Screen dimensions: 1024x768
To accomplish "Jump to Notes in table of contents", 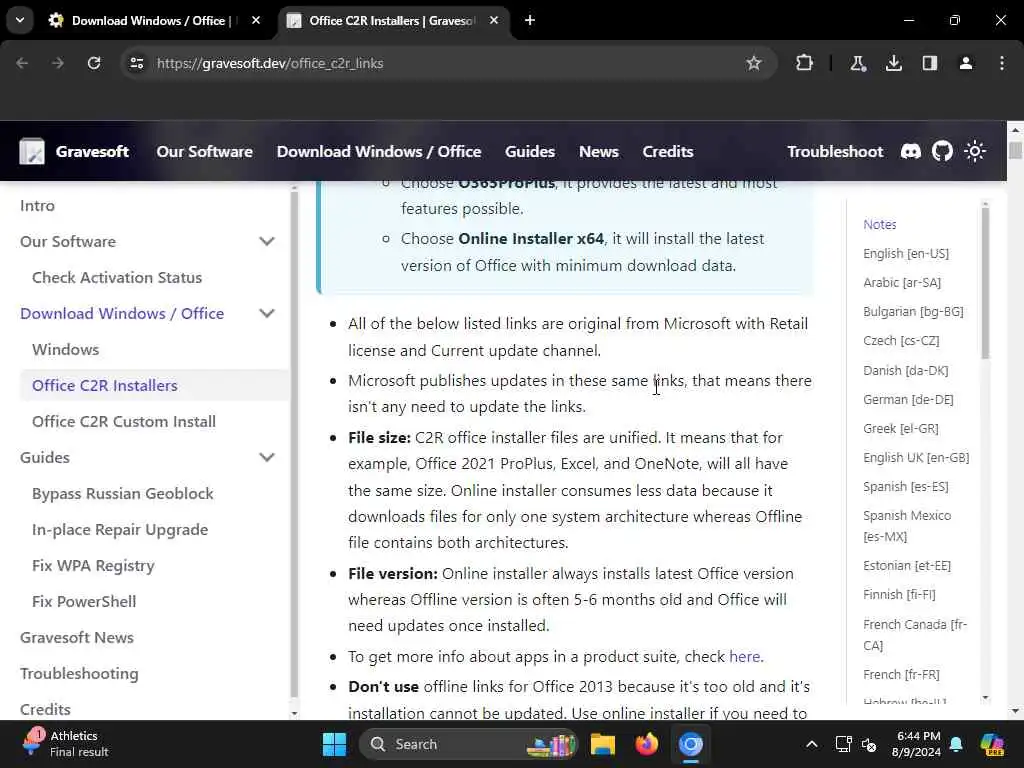I will click(x=880, y=224).
